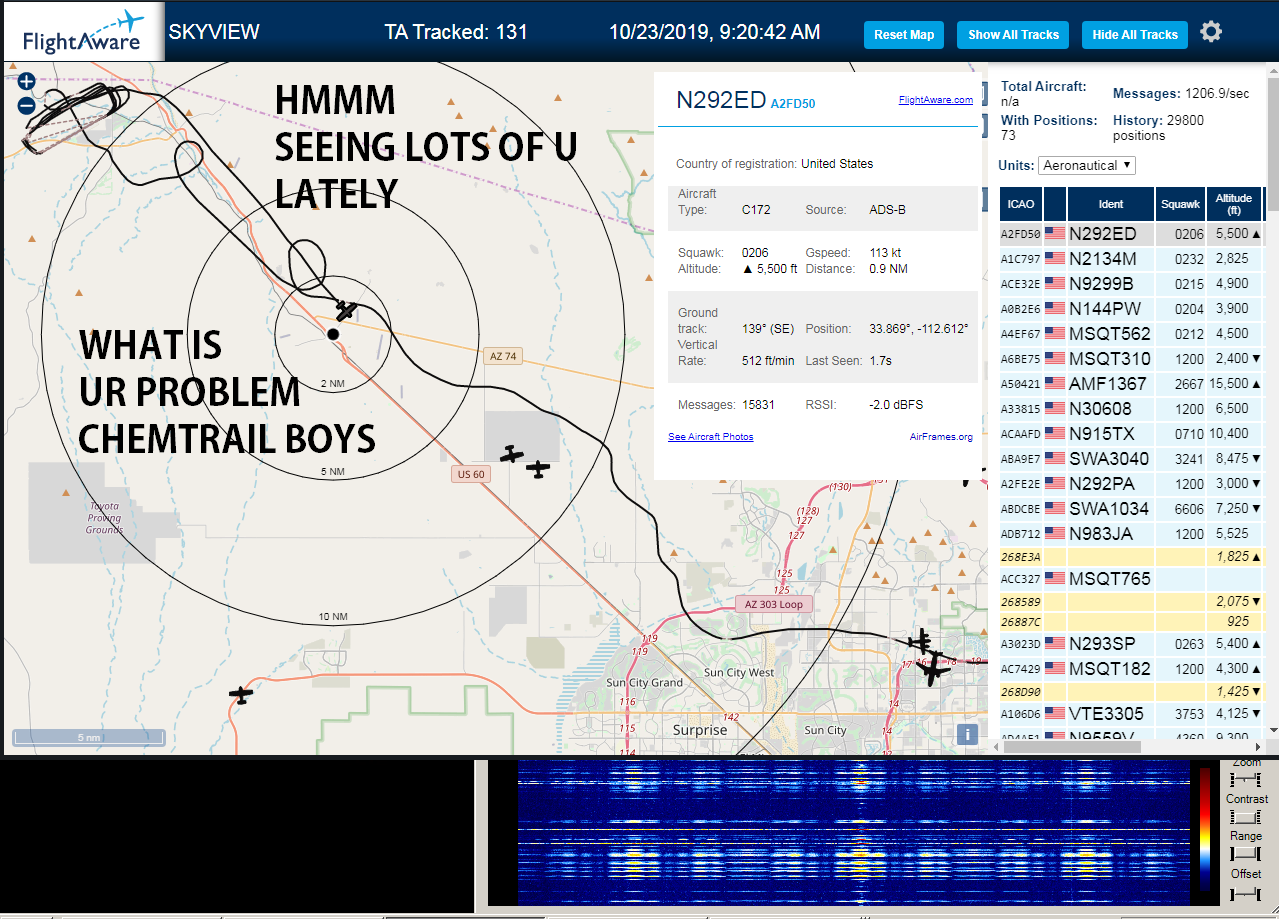
Task: Select the N2134M row
Action: tap(1131, 259)
